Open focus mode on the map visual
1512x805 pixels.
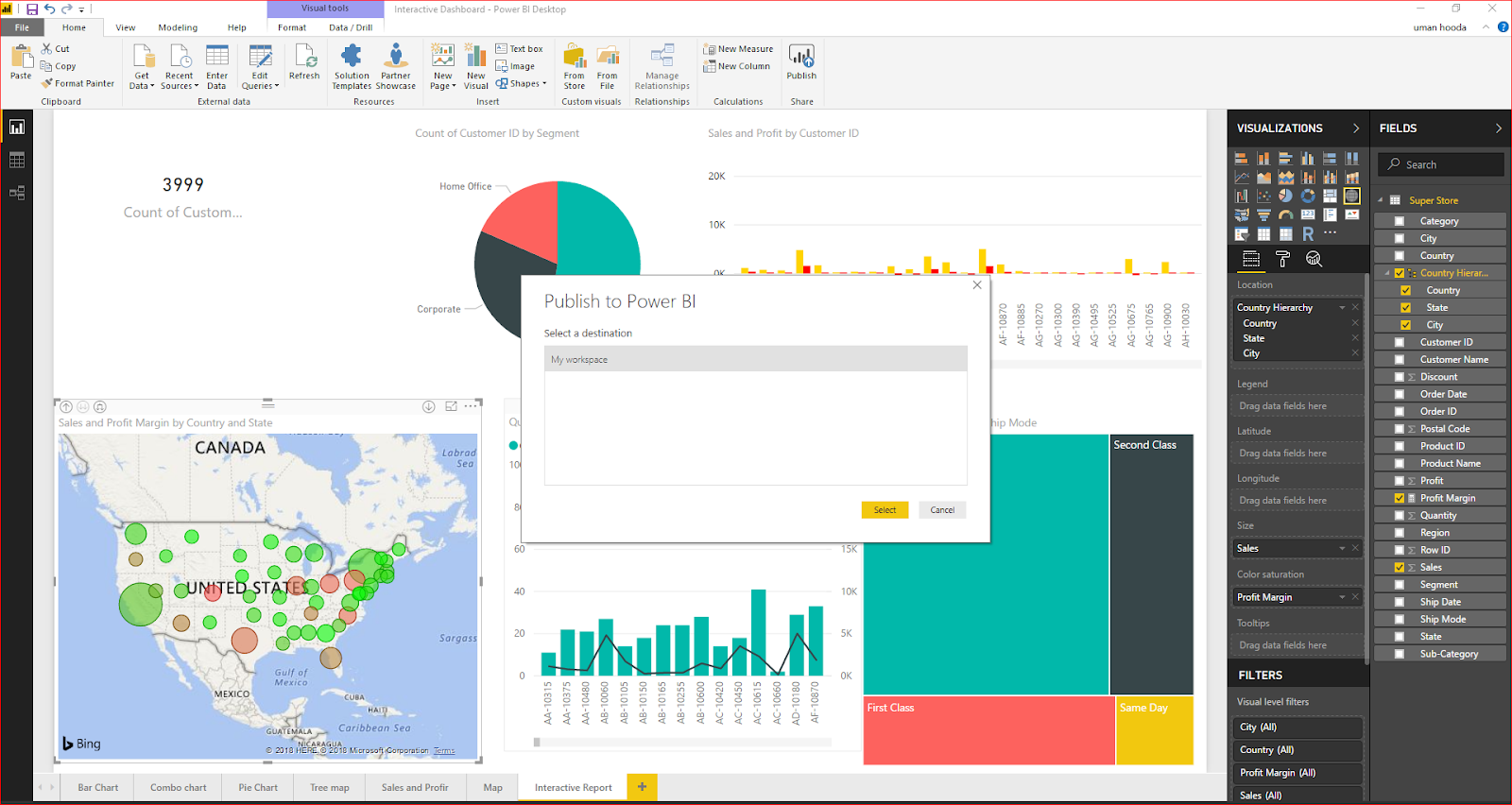(451, 406)
